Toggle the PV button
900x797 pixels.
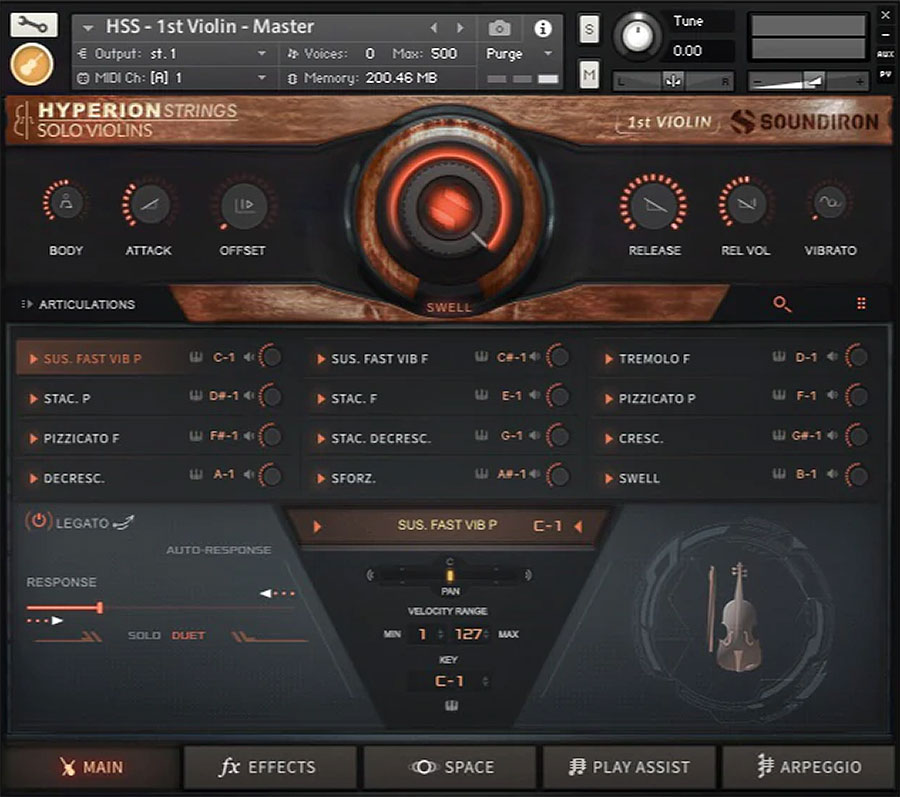point(886,74)
